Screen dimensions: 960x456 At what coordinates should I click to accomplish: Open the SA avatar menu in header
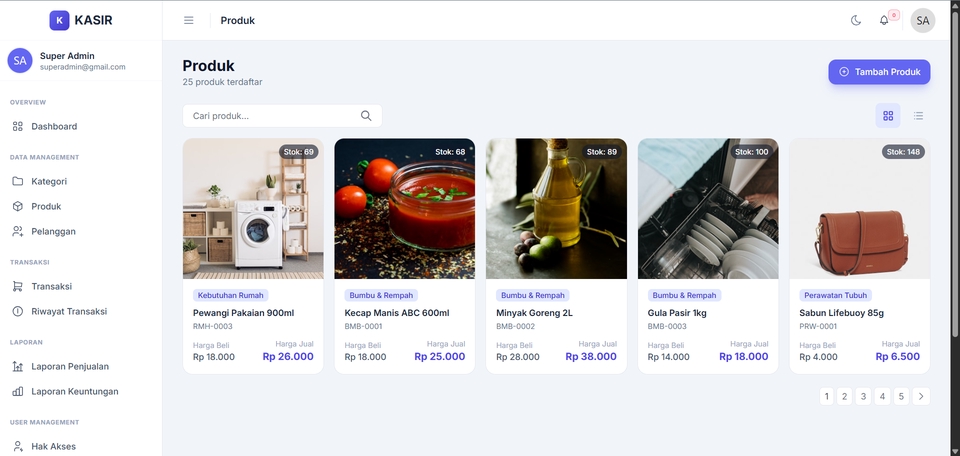click(x=923, y=20)
